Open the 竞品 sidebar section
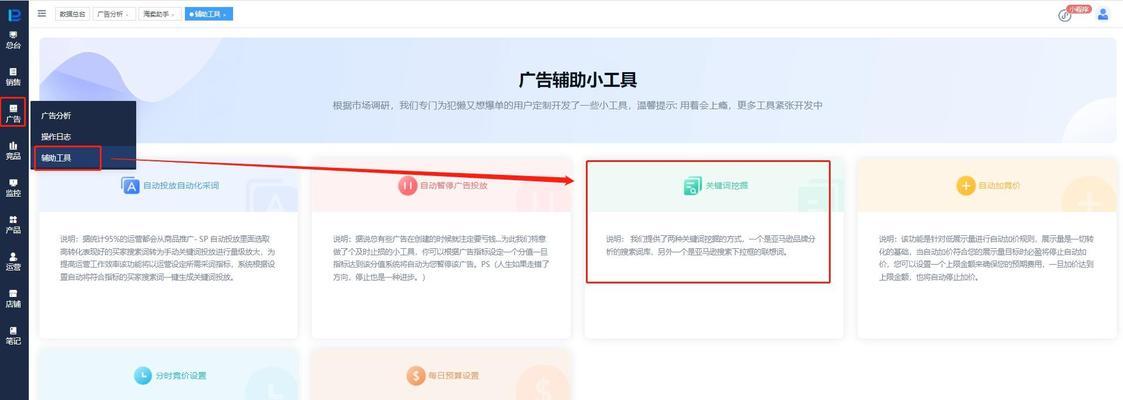 [x=14, y=150]
